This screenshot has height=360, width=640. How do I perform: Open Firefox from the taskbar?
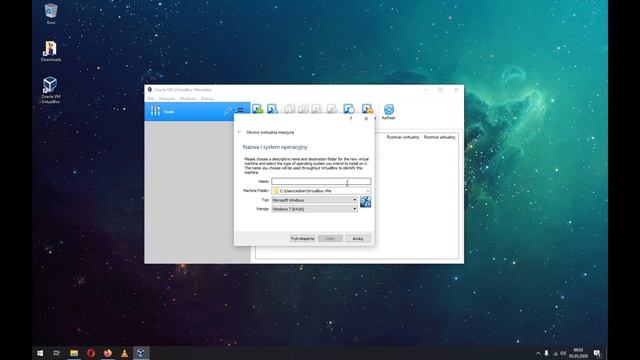(107, 353)
